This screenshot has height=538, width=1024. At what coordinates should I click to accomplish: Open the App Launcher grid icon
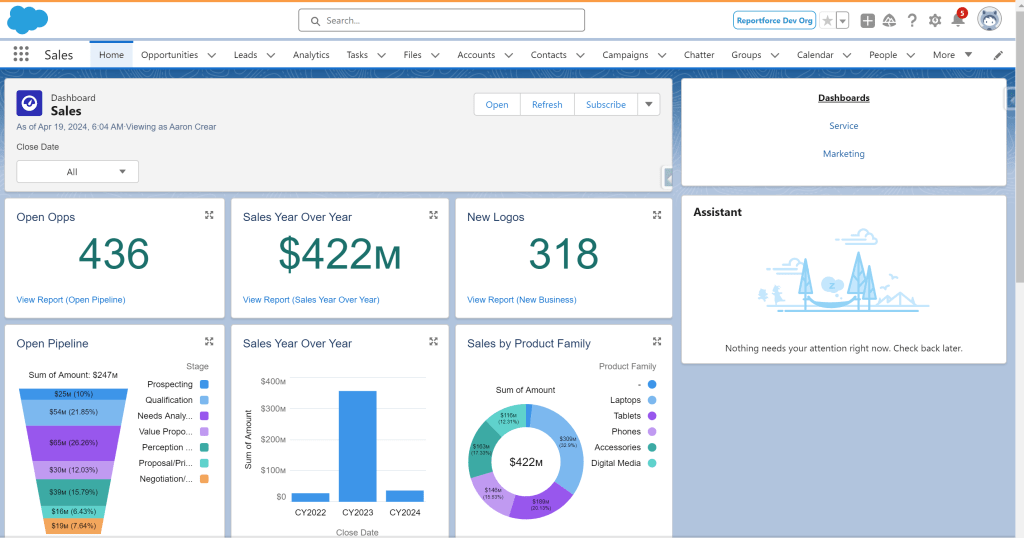click(21, 55)
